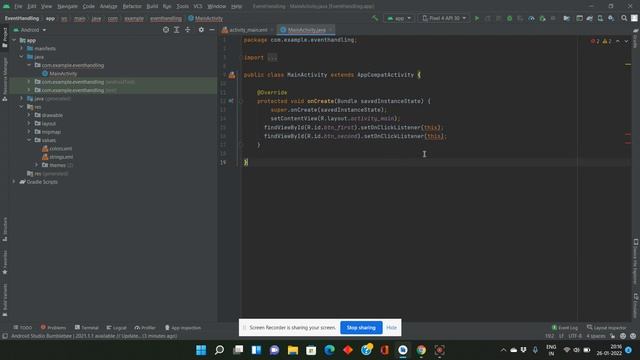640x360 pixels.
Task: Open File Explorer from taskbar
Action: 293,350
